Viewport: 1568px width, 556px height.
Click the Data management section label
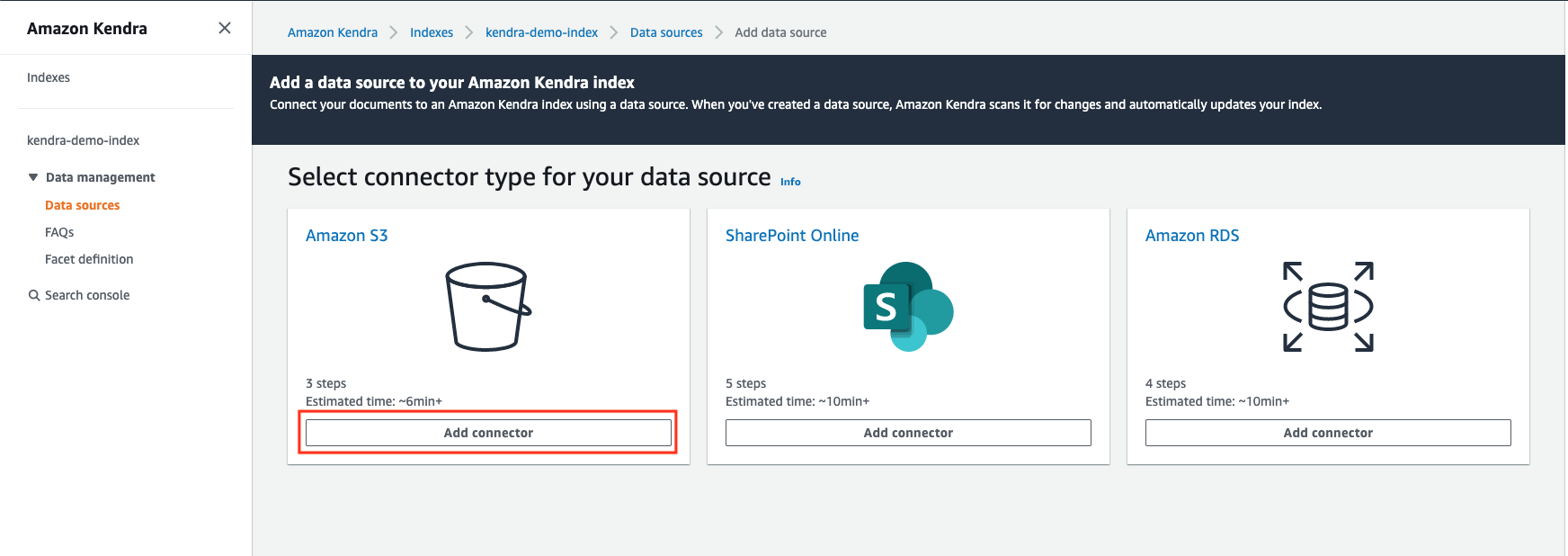click(101, 177)
